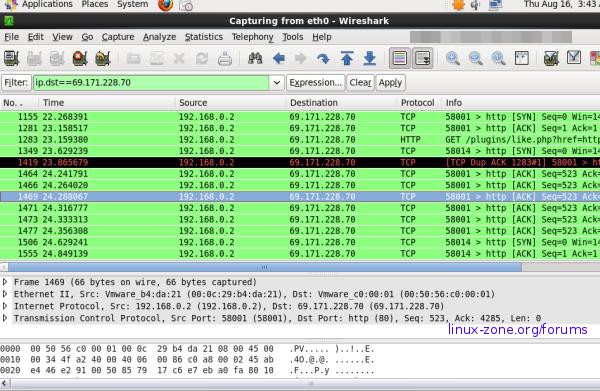Screen dimensions: 600x391
Task: Open the Telephony menu
Action: 253,37
